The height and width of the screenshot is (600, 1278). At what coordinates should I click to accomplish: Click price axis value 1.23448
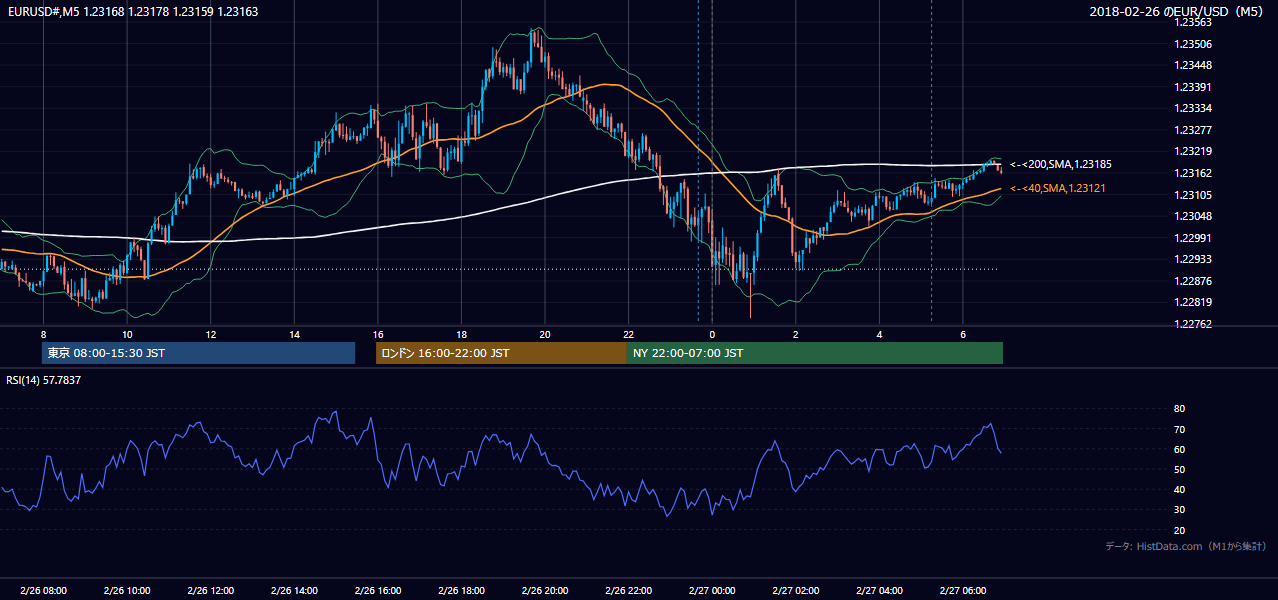[1192, 65]
